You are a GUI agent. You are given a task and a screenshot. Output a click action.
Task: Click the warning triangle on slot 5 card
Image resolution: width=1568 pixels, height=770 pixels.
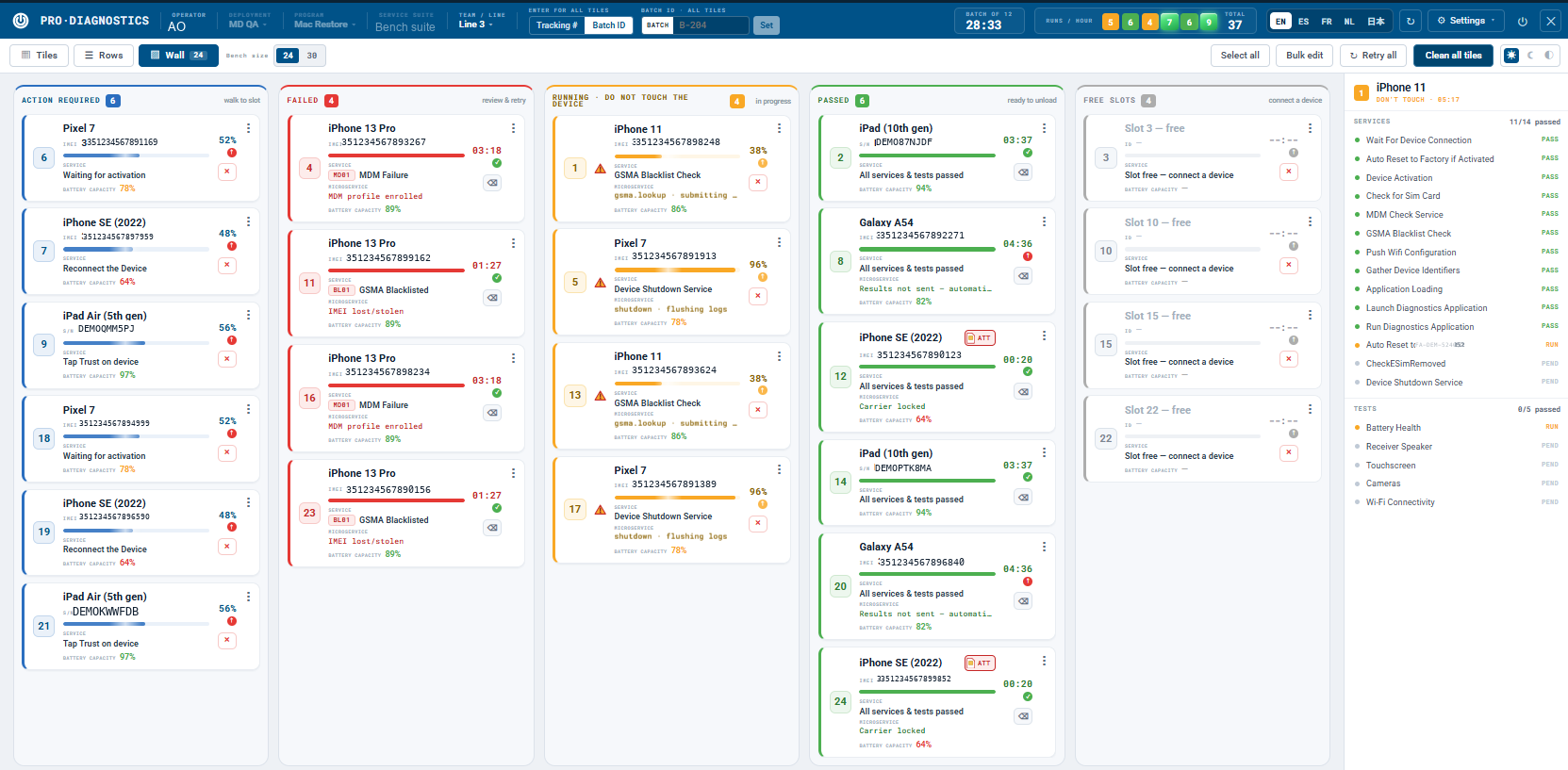[601, 283]
